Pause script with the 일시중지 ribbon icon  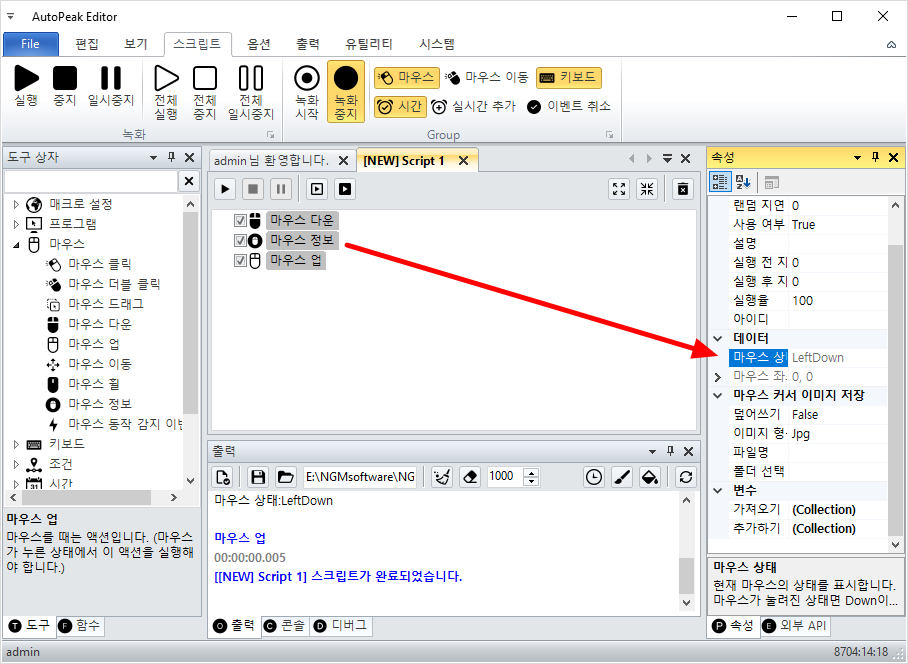click(x=111, y=85)
